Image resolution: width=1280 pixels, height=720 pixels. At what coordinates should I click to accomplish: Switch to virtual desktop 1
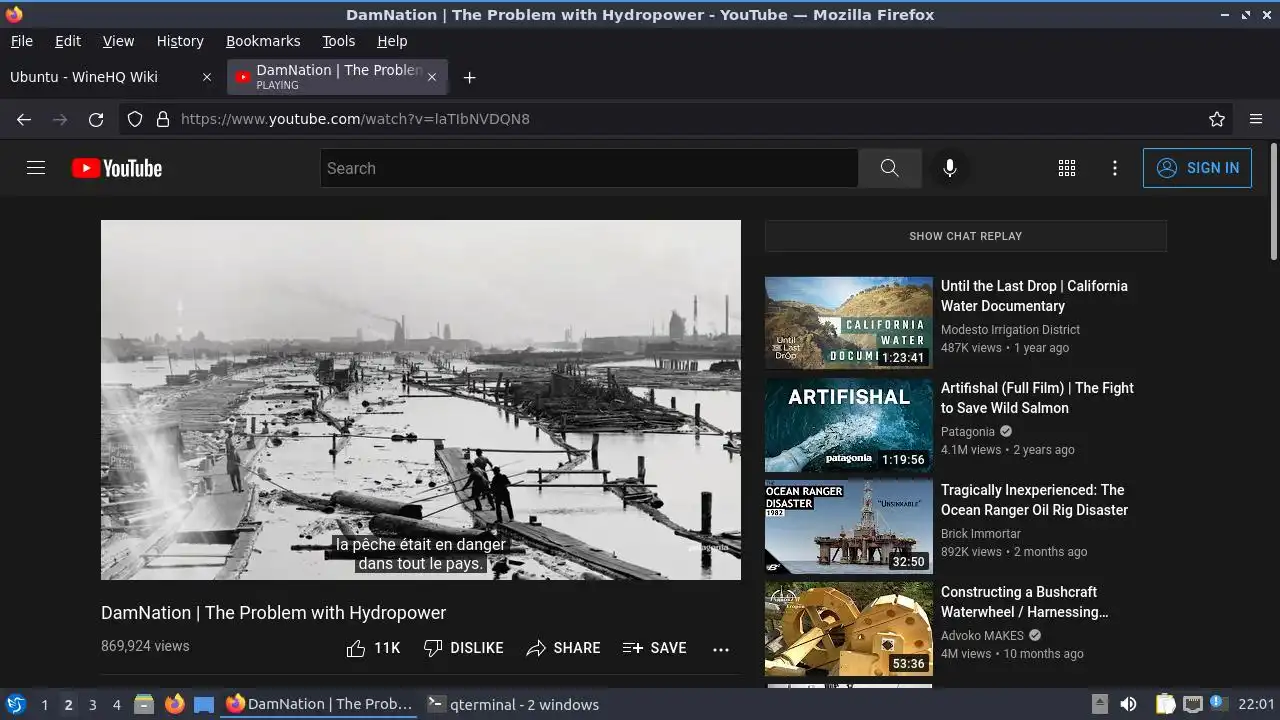click(44, 704)
